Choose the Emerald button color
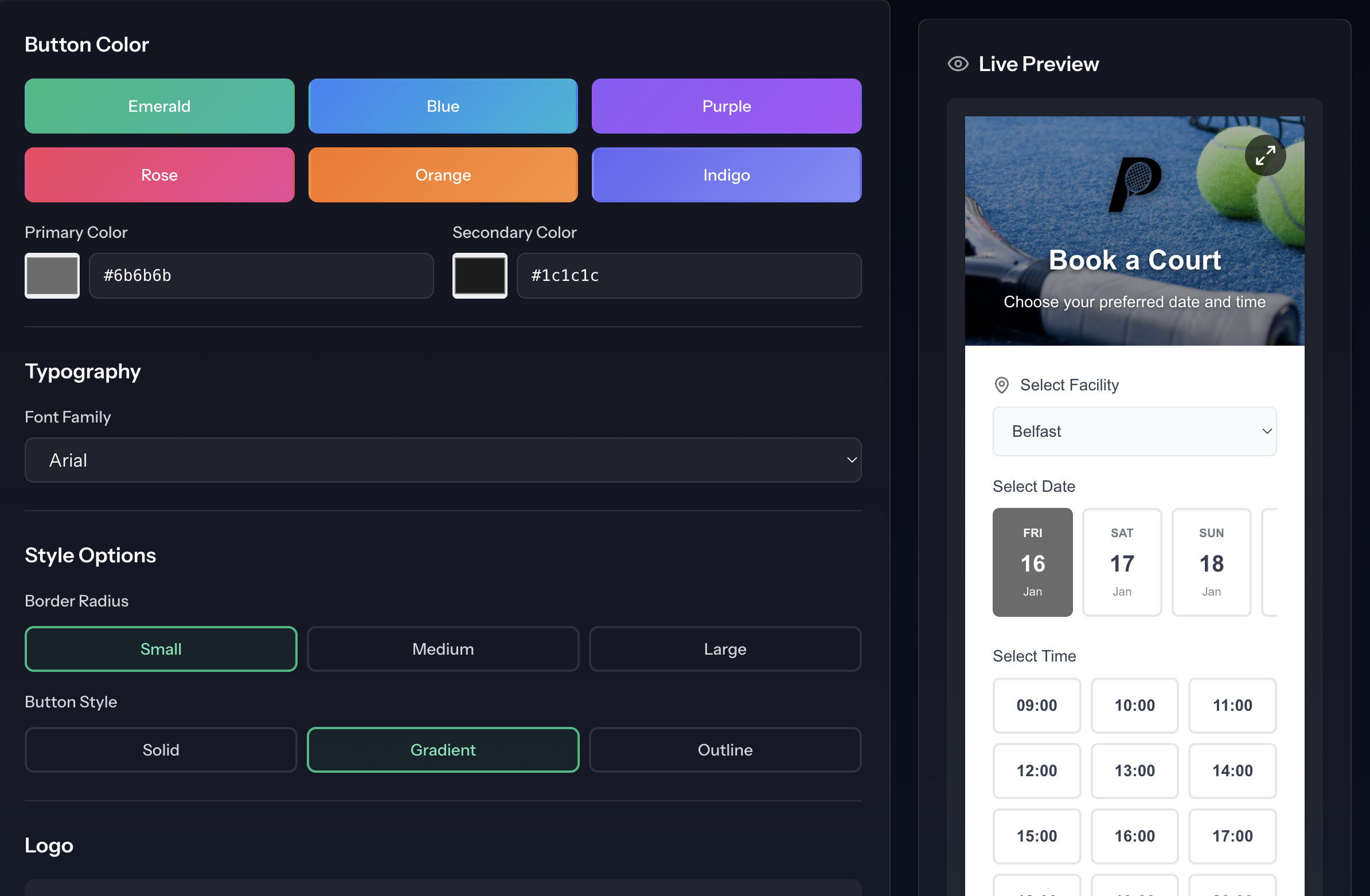Viewport: 1370px width, 896px height. point(159,106)
